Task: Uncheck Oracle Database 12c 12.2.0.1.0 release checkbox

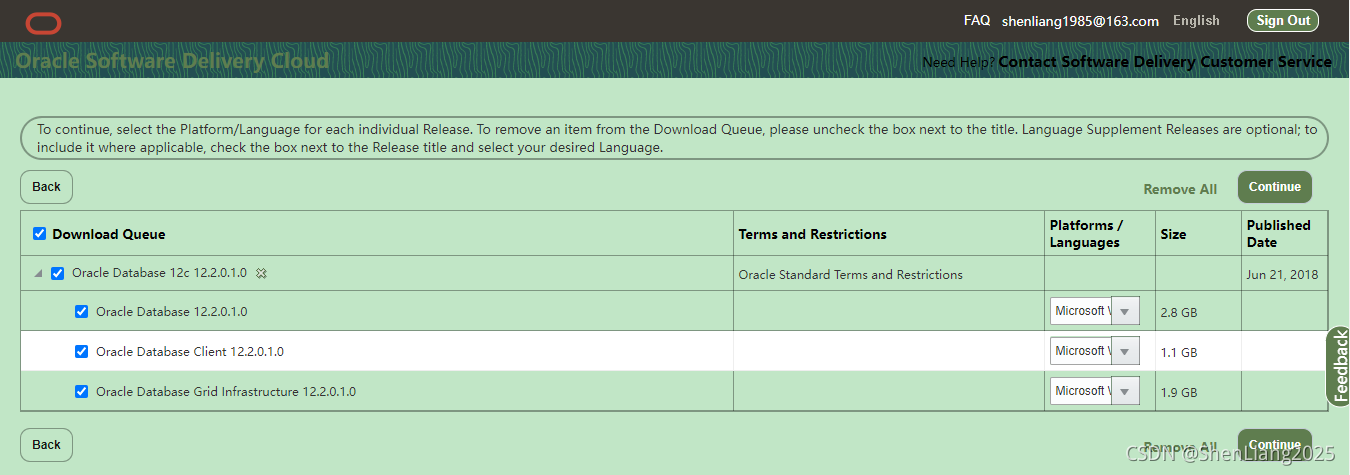Action: coord(58,273)
